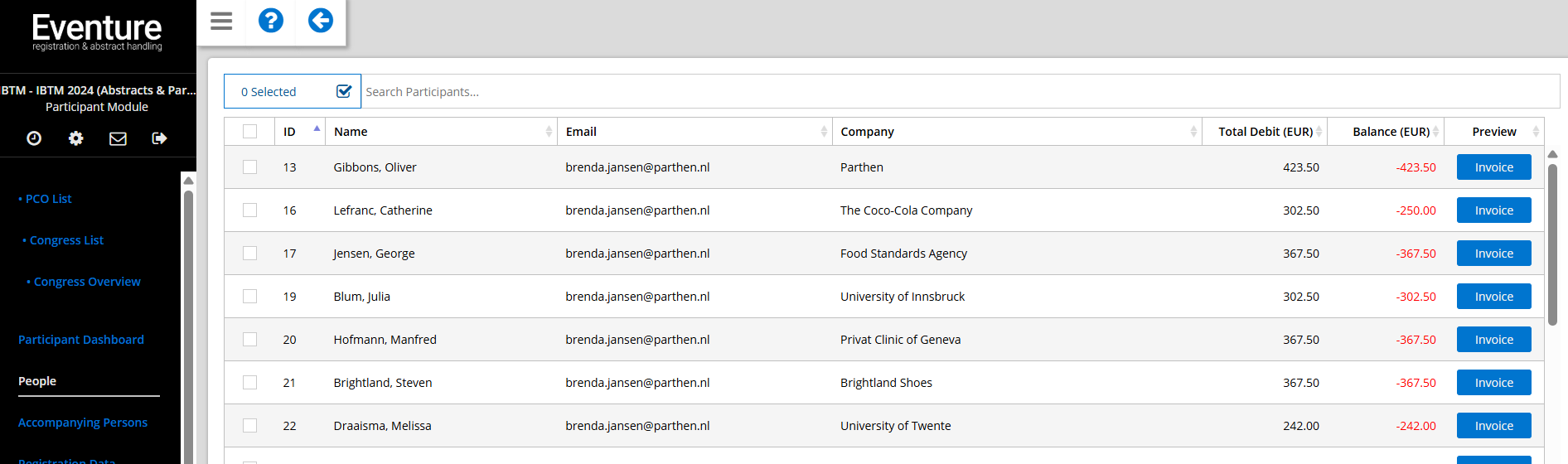Check the box for Draaisma, Melissa
This screenshot has height=464, width=1568.
click(x=249, y=426)
